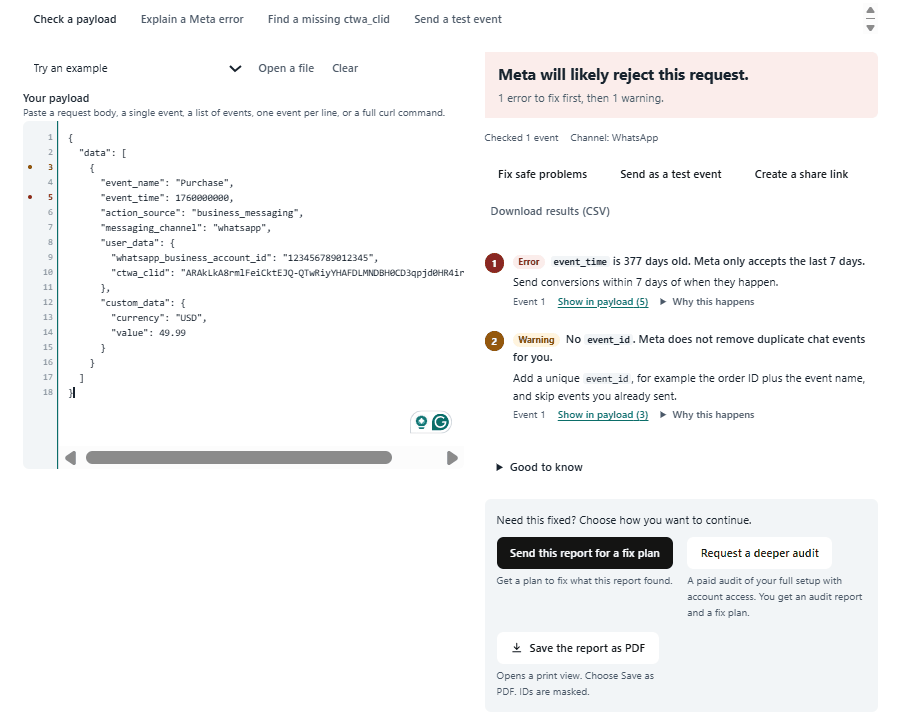
Task: Create a share link
Action: 801,174
